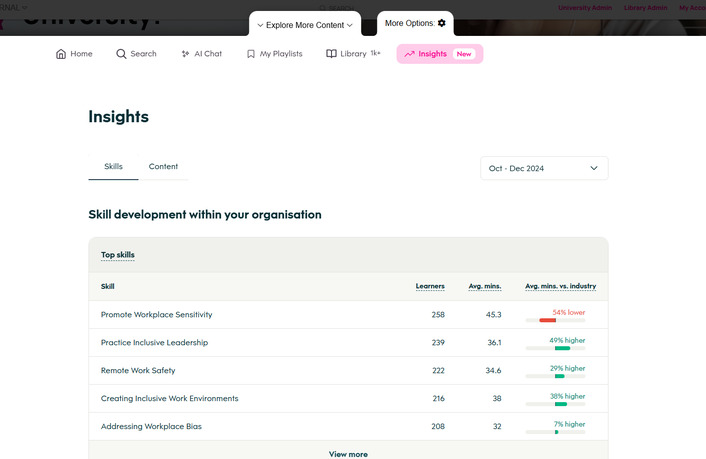
Task: Click the AI Chat sparkle icon
Action: click(x=185, y=54)
